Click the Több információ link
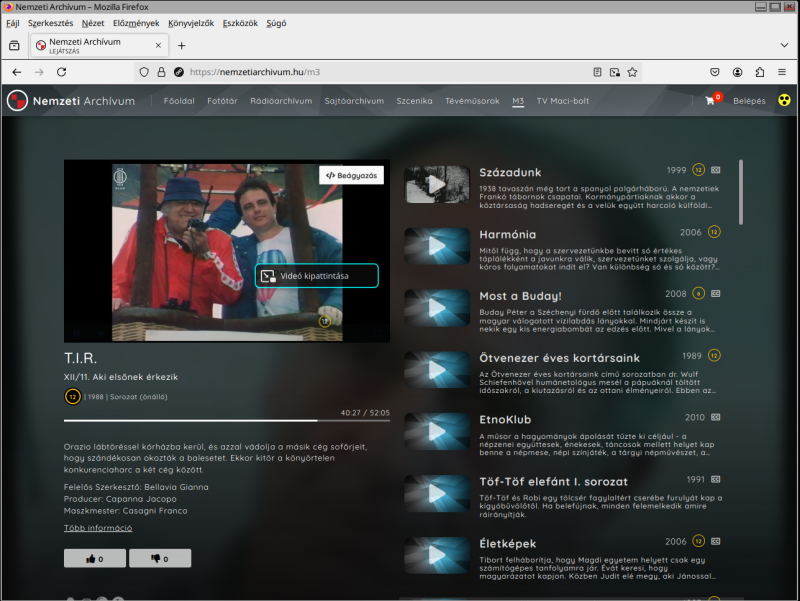 click(x=98, y=528)
